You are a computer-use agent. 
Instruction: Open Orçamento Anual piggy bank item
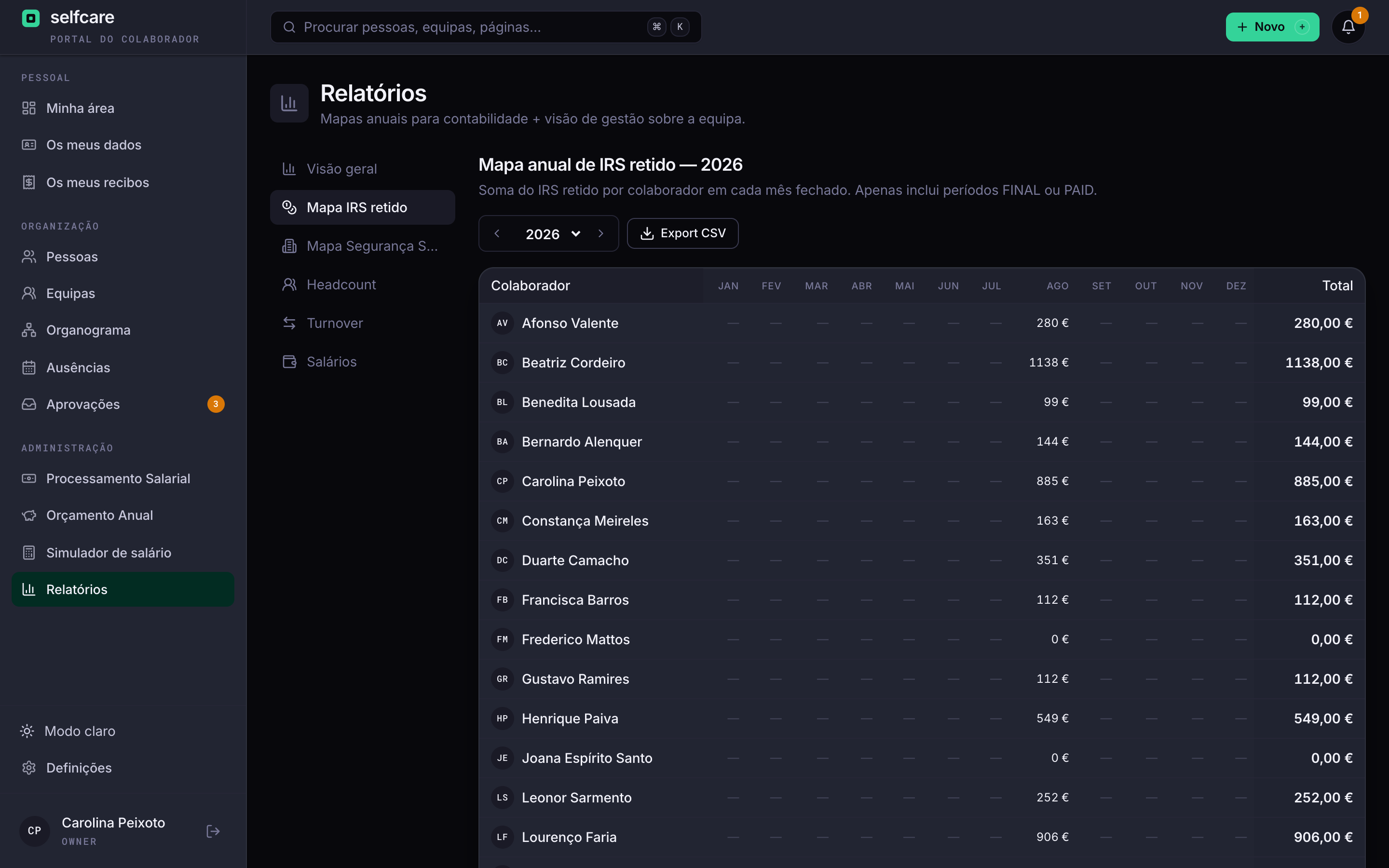pyautogui.click(x=123, y=515)
